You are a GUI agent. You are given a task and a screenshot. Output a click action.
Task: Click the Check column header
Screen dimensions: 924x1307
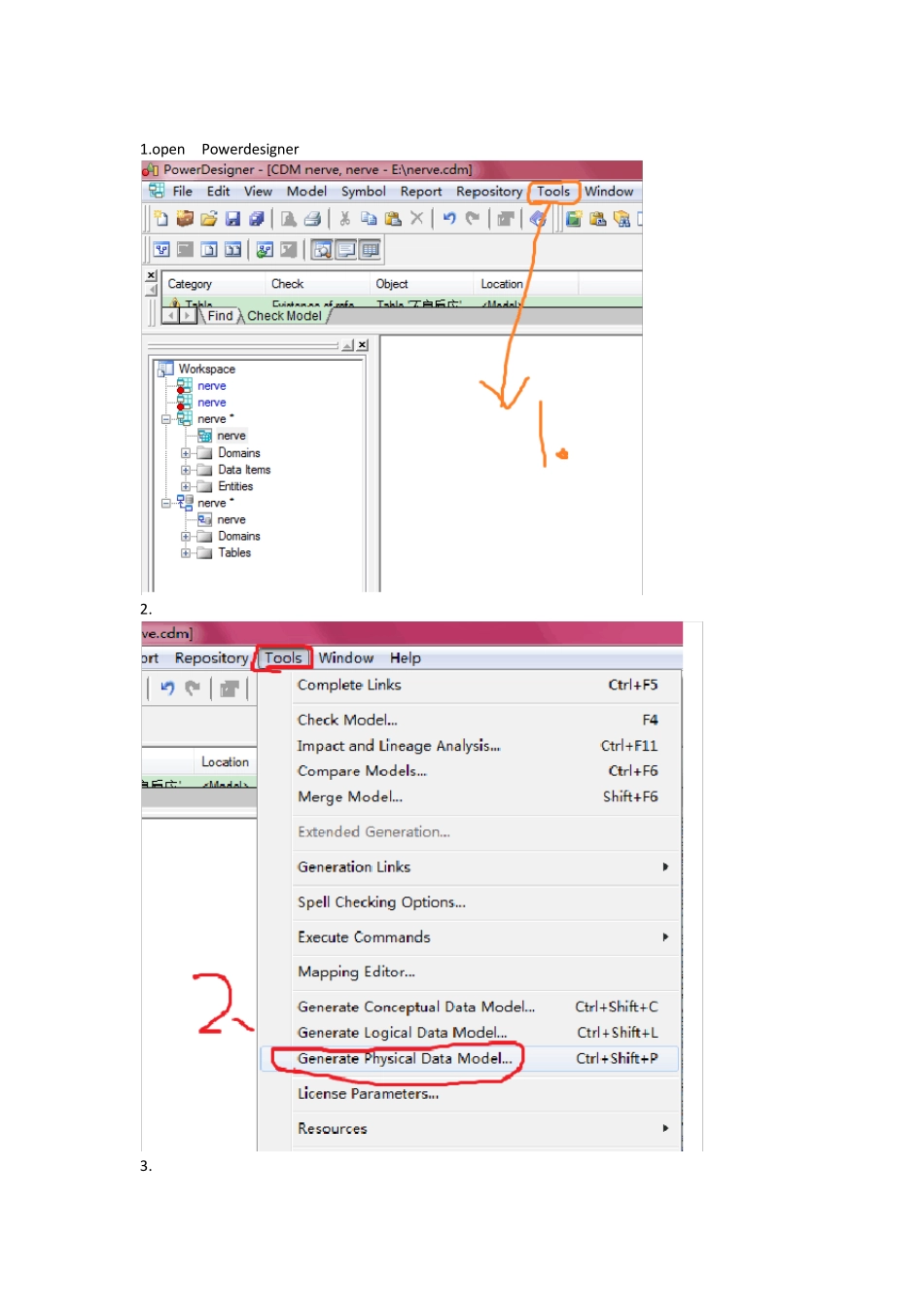pos(317,284)
